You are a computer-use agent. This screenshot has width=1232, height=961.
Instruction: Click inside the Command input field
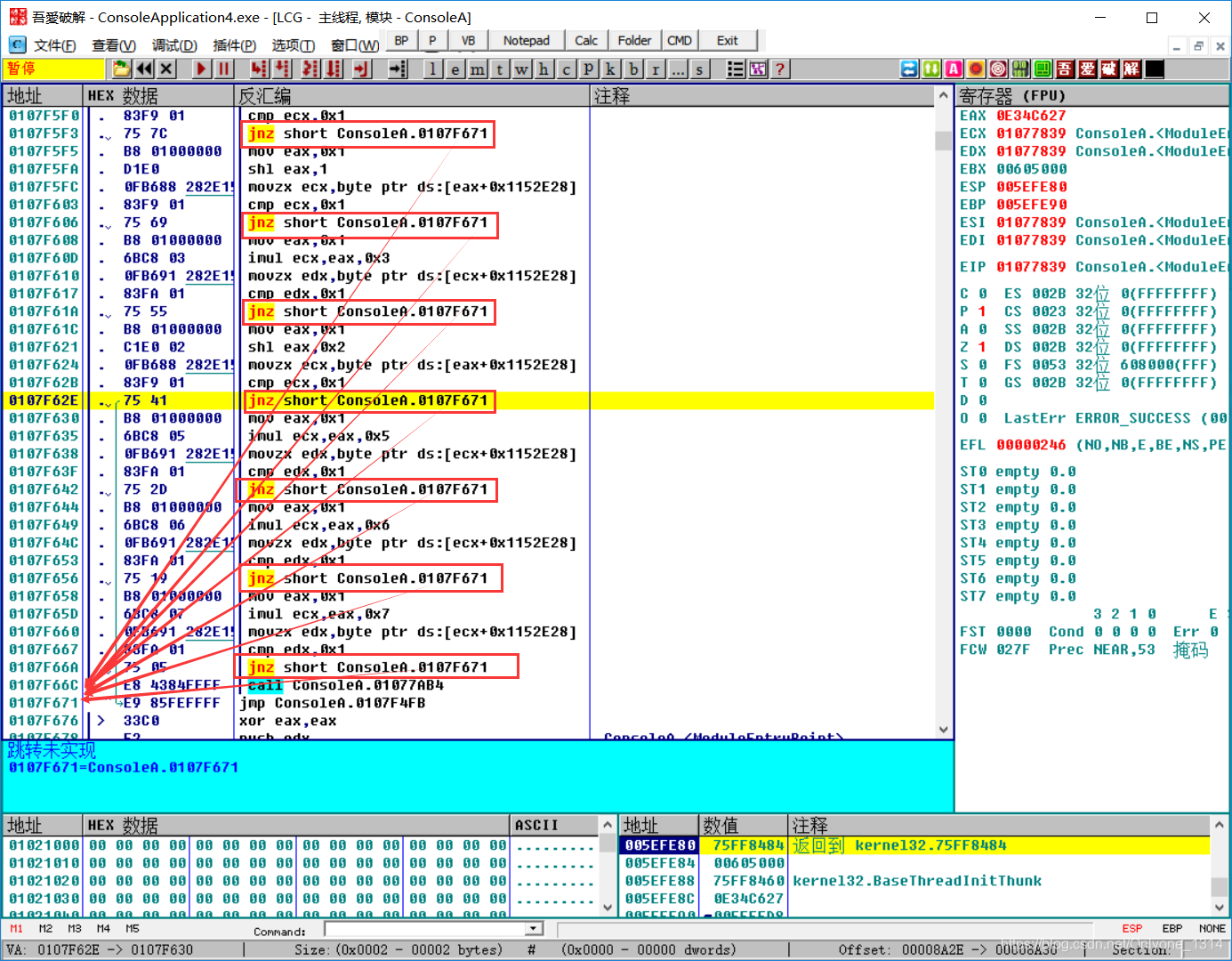[x=425, y=929]
